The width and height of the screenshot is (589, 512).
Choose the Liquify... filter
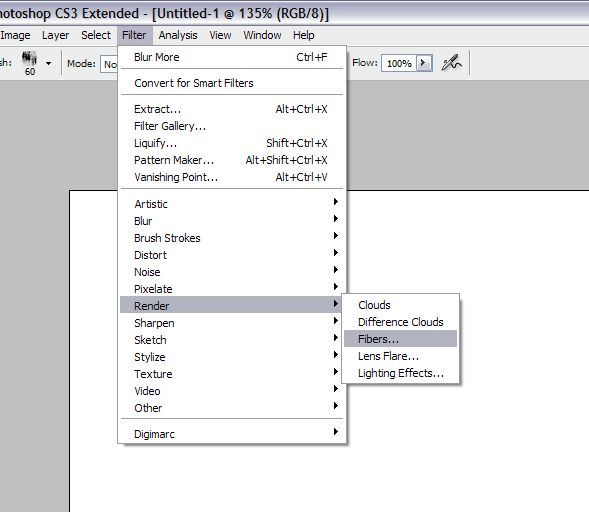(231, 143)
